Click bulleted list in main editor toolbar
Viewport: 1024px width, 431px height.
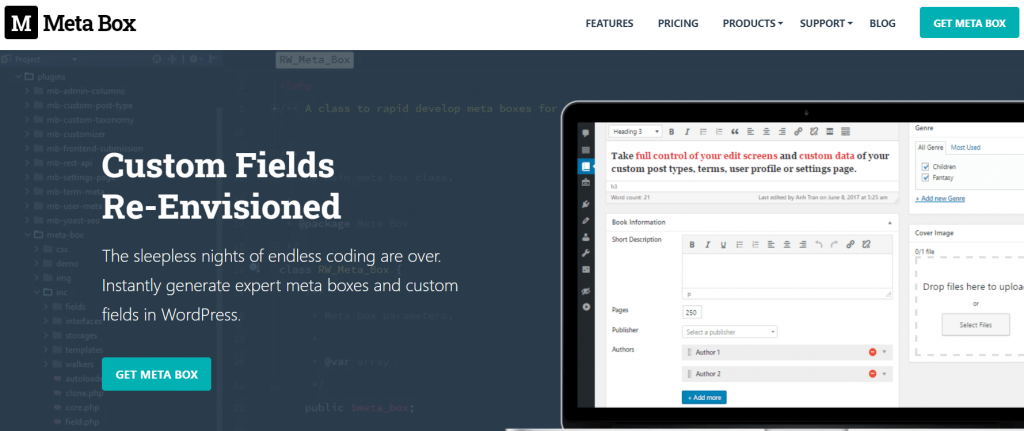point(703,132)
